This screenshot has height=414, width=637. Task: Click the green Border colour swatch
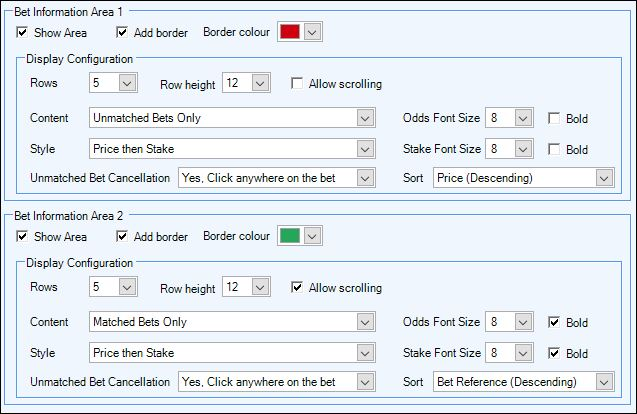click(x=290, y=236)
